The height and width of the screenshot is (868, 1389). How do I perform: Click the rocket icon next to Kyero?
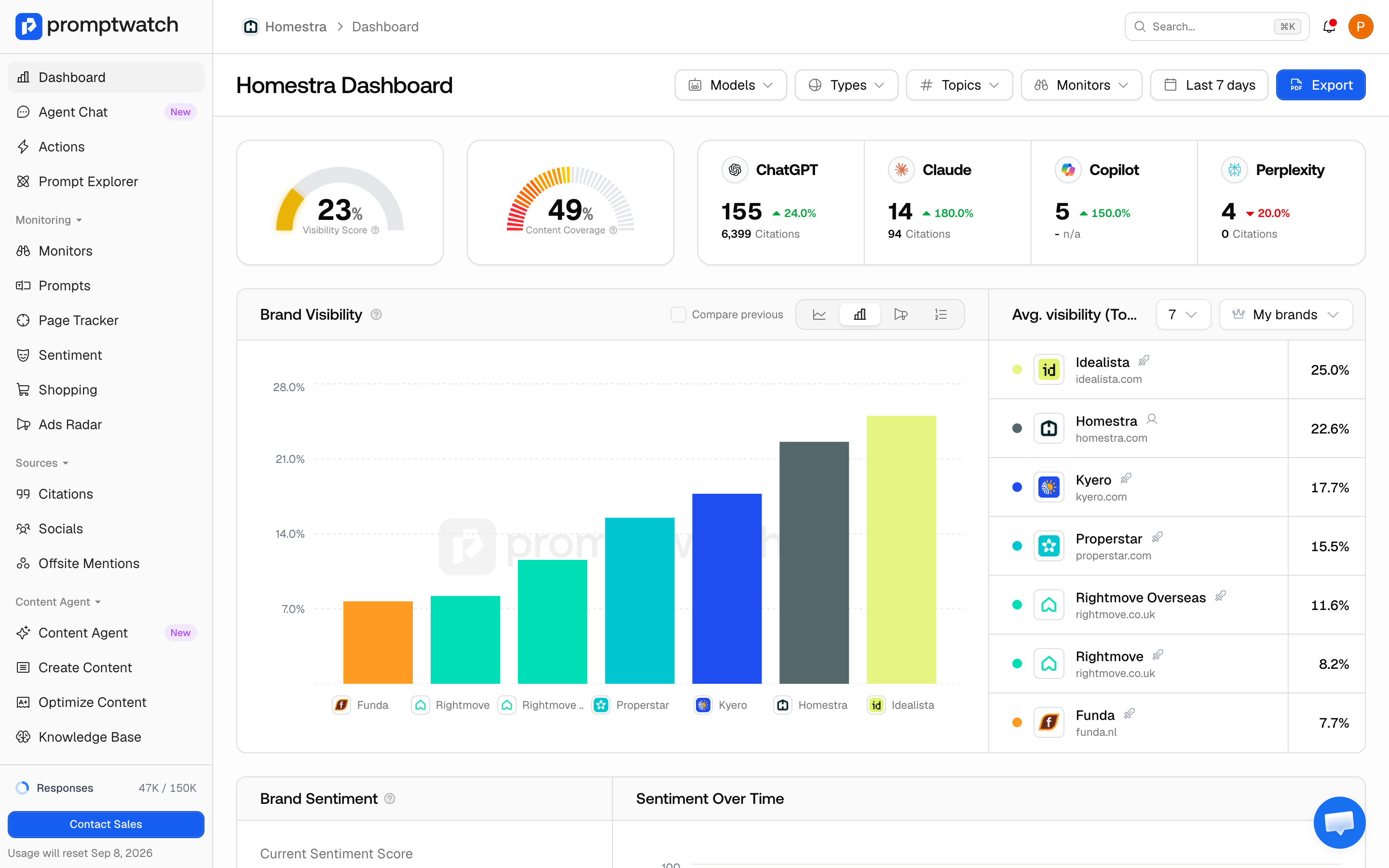pyautogui.click(x=1126, y=478)
